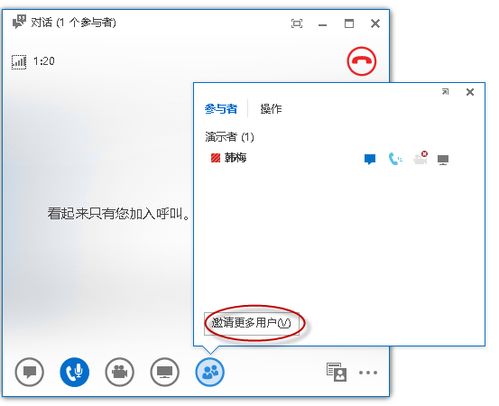Open the instant message chat bubble button
Screen dimensions: 499x406
coord(29,372)
